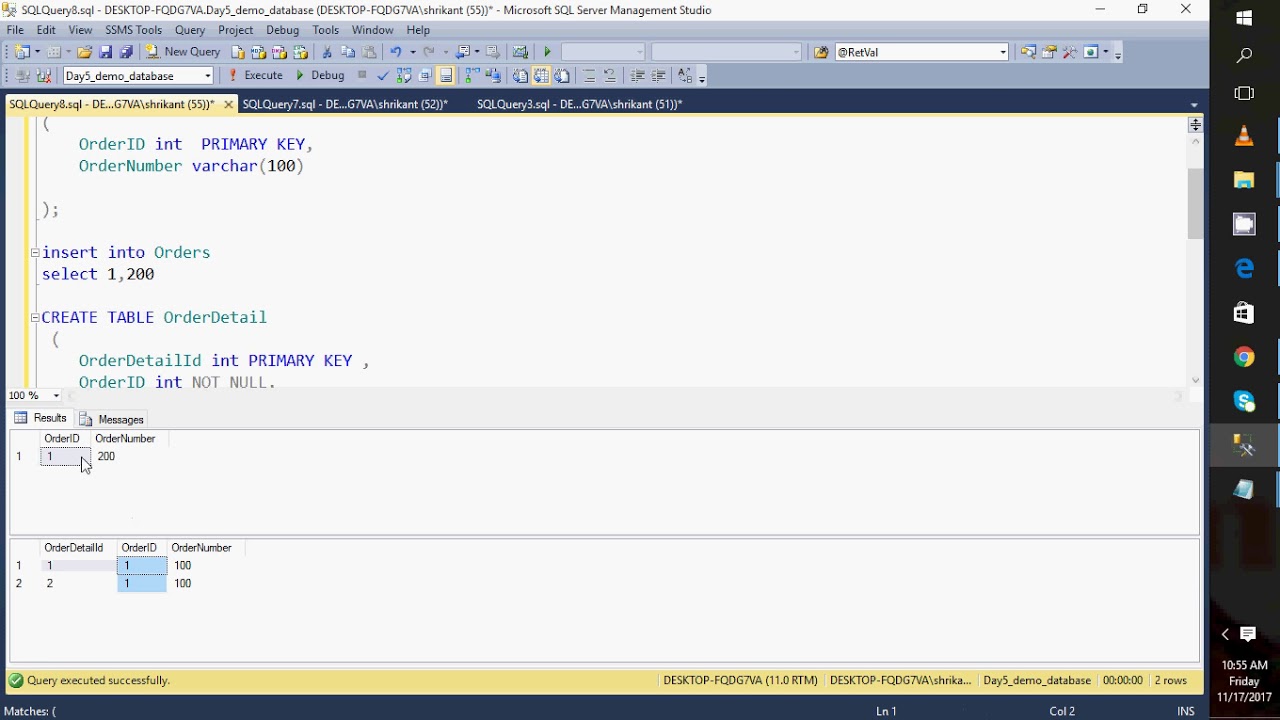Click the Save All icon

tap(126, 52)
